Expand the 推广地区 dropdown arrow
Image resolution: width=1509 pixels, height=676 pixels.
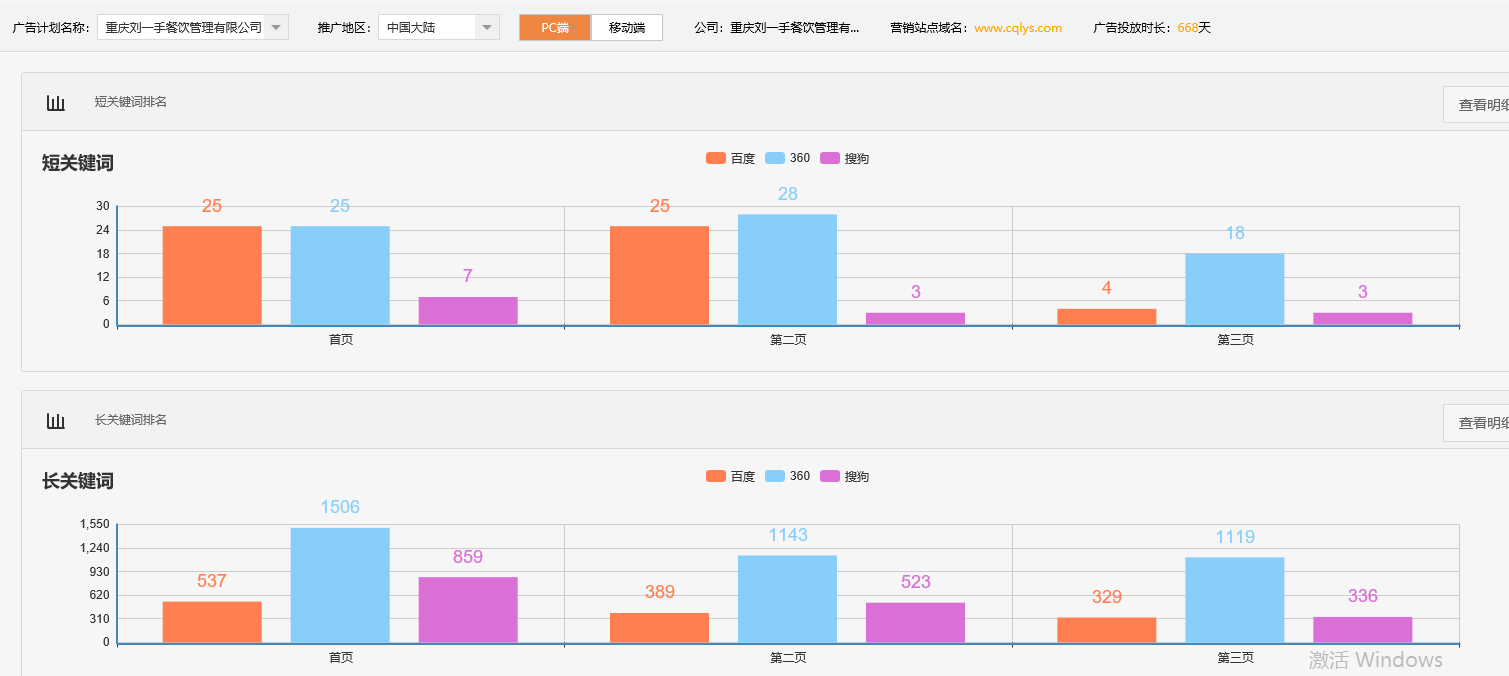click(486, 28)
